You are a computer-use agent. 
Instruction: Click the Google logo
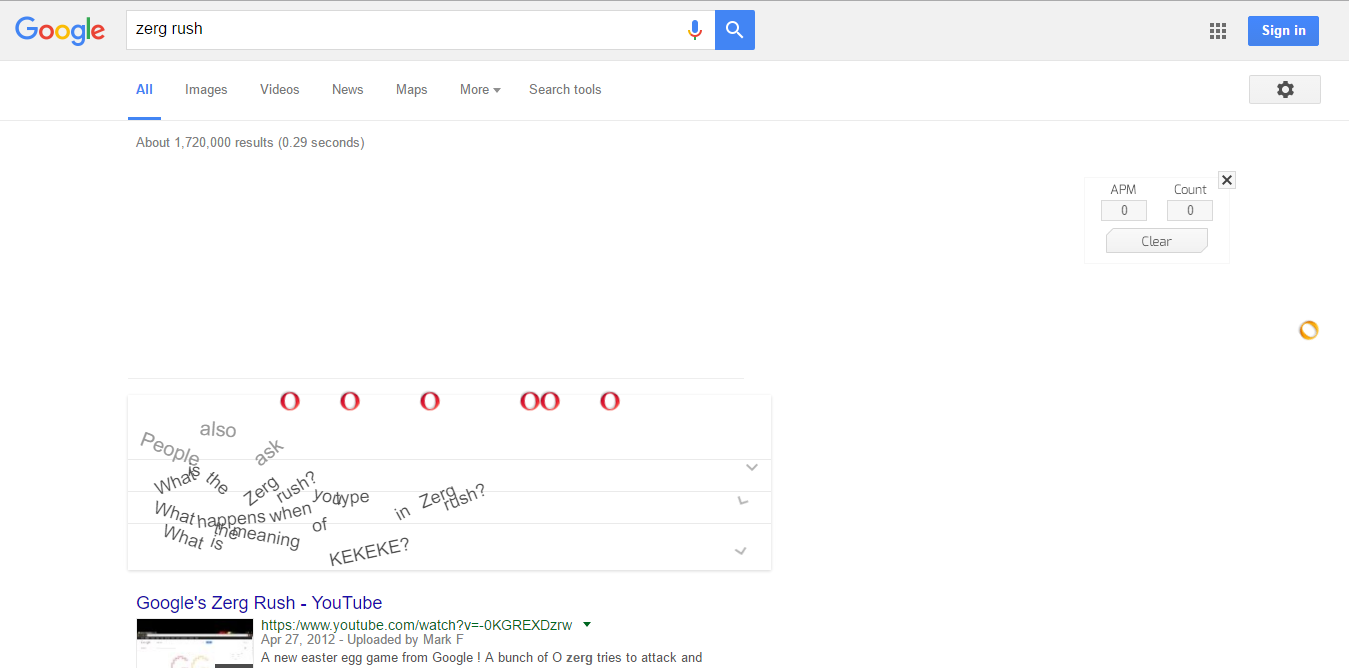(60, 30)
